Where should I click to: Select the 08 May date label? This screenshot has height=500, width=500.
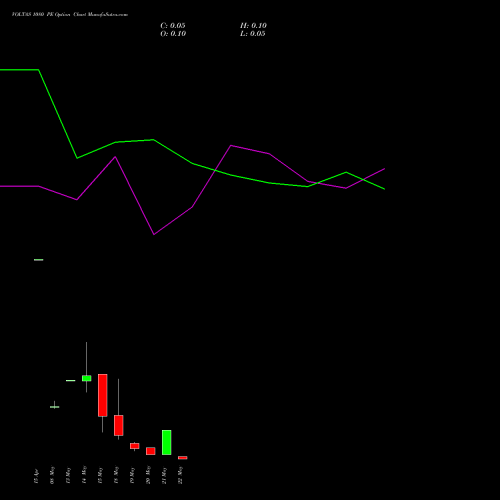coord(52,475)
